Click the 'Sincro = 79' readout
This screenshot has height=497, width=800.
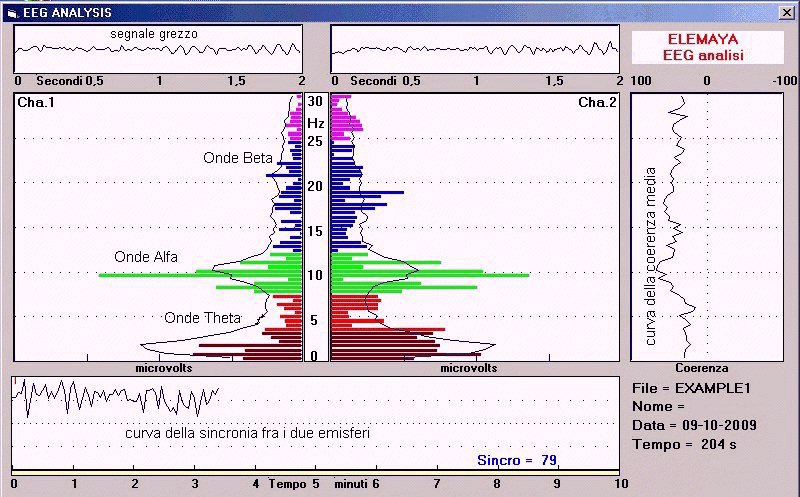click(516, 460)
